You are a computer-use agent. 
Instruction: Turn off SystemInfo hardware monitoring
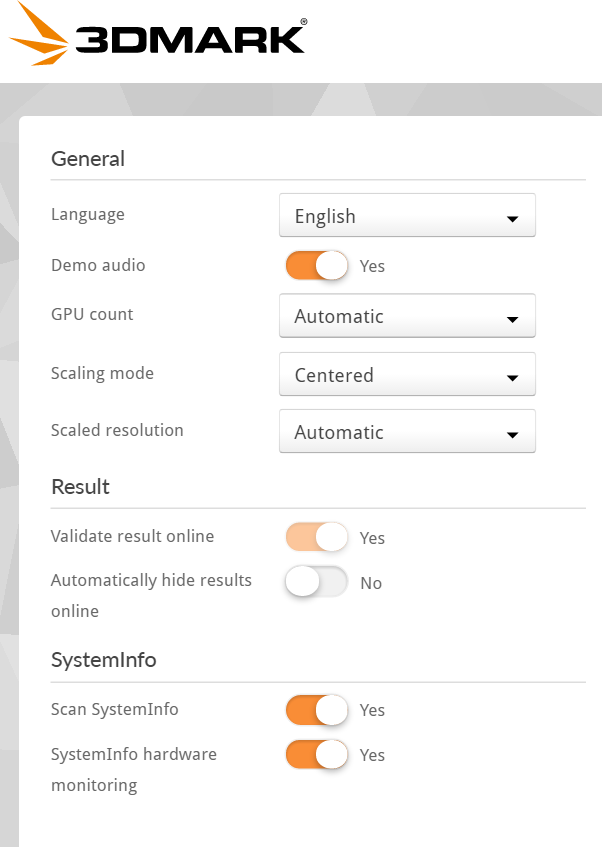click(317, 754)
